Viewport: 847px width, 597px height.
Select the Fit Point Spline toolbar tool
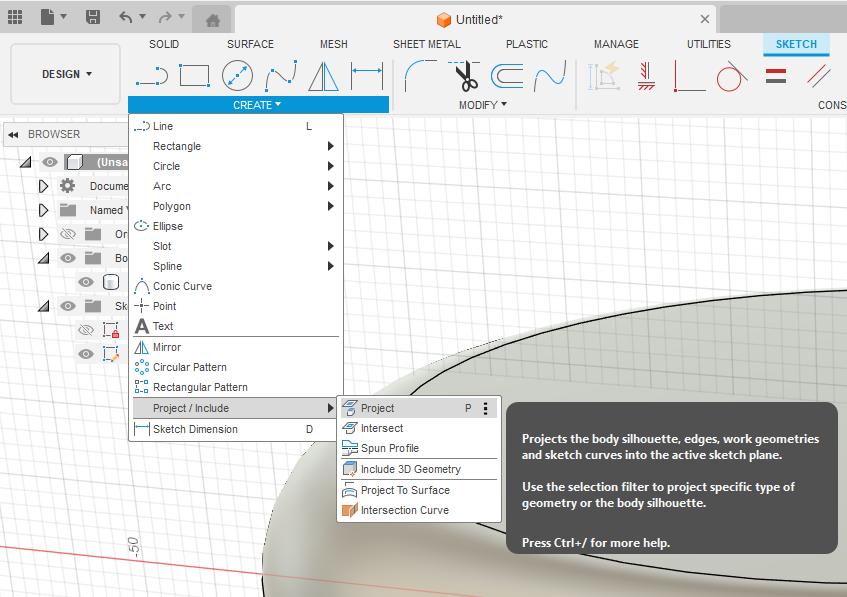pyautogui.click(x=281, y=76)
